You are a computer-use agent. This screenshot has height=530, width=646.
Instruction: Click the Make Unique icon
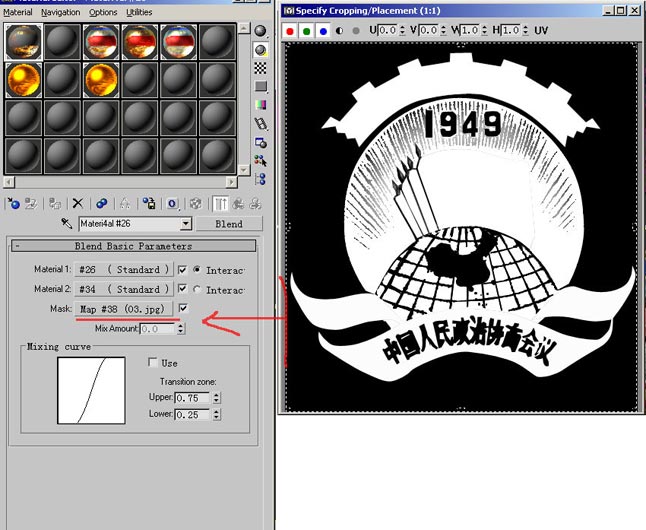tap(125, 203)
